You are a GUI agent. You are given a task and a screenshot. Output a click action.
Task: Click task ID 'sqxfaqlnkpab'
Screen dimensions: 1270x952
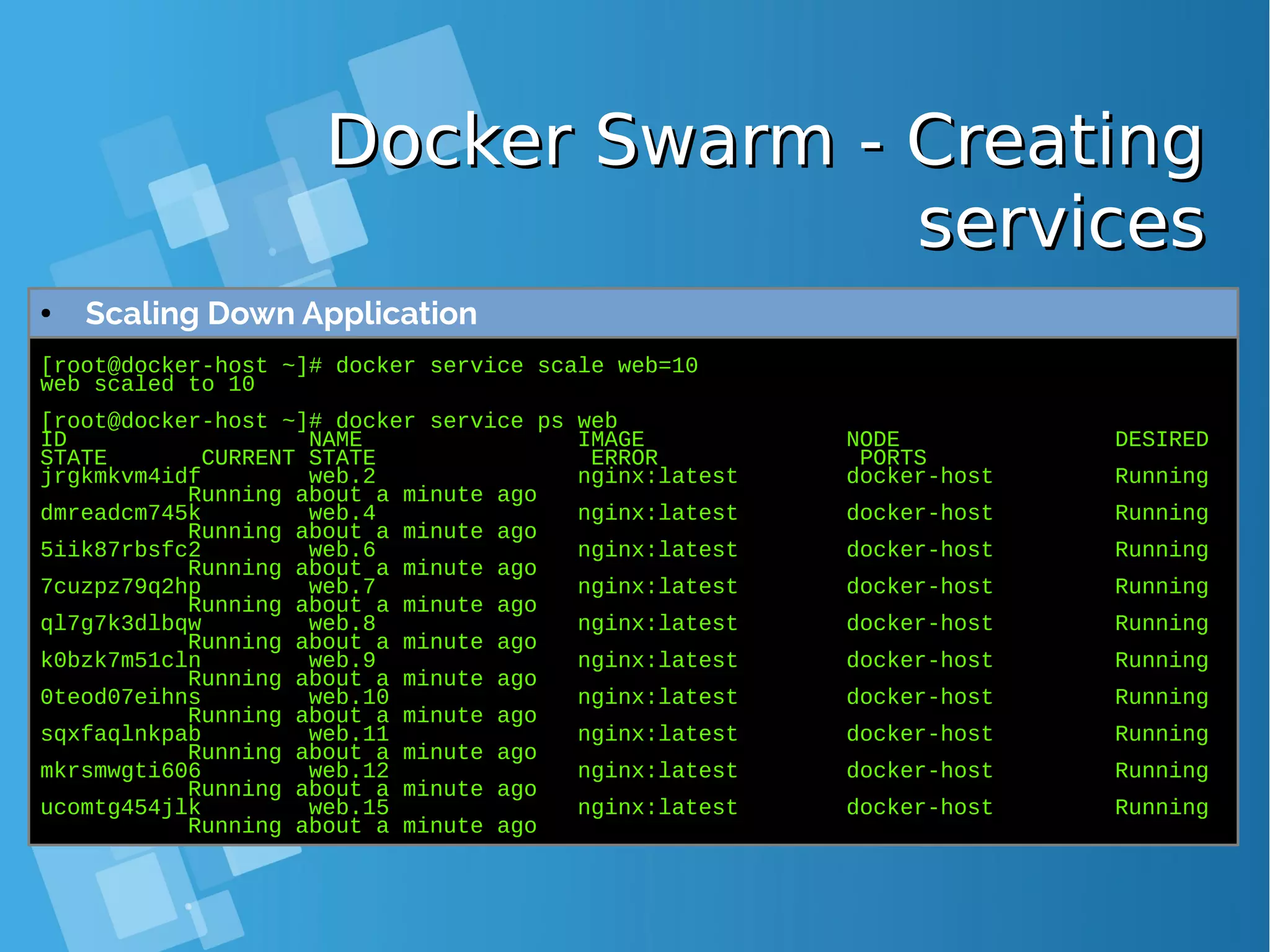pyautogui.click(x=120, y=734)
